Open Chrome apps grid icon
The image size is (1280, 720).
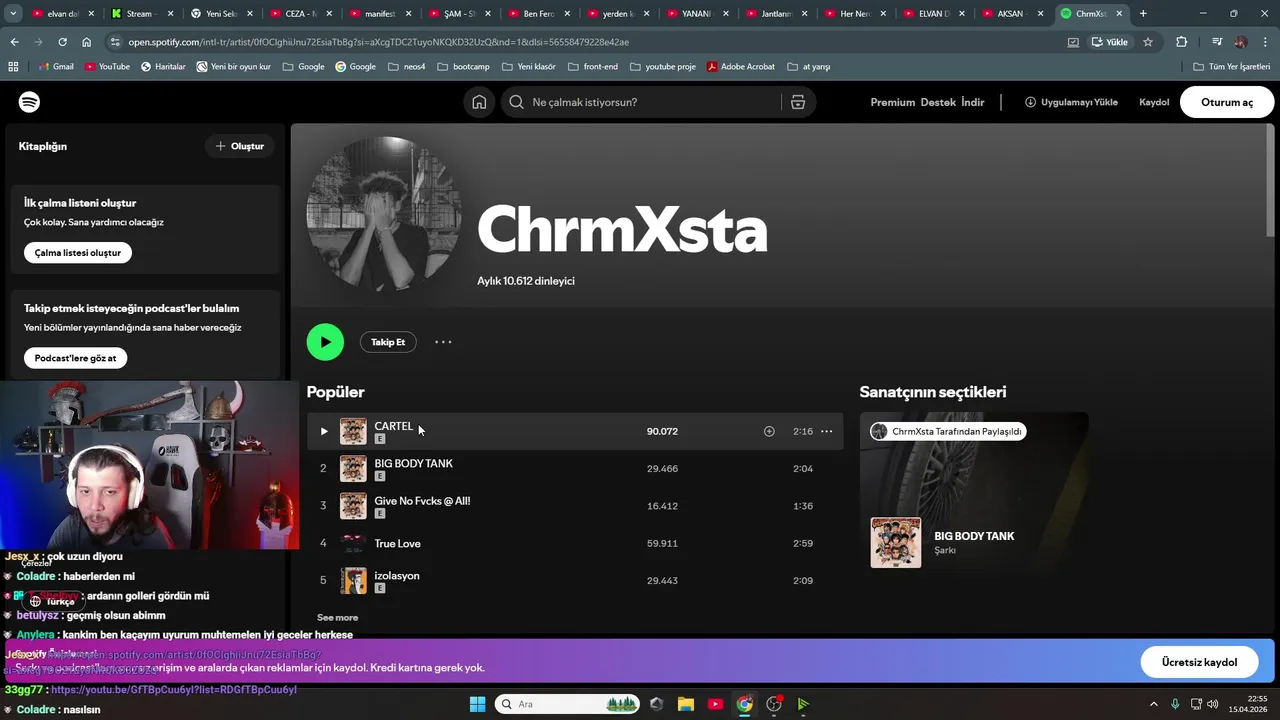[13, 66]
